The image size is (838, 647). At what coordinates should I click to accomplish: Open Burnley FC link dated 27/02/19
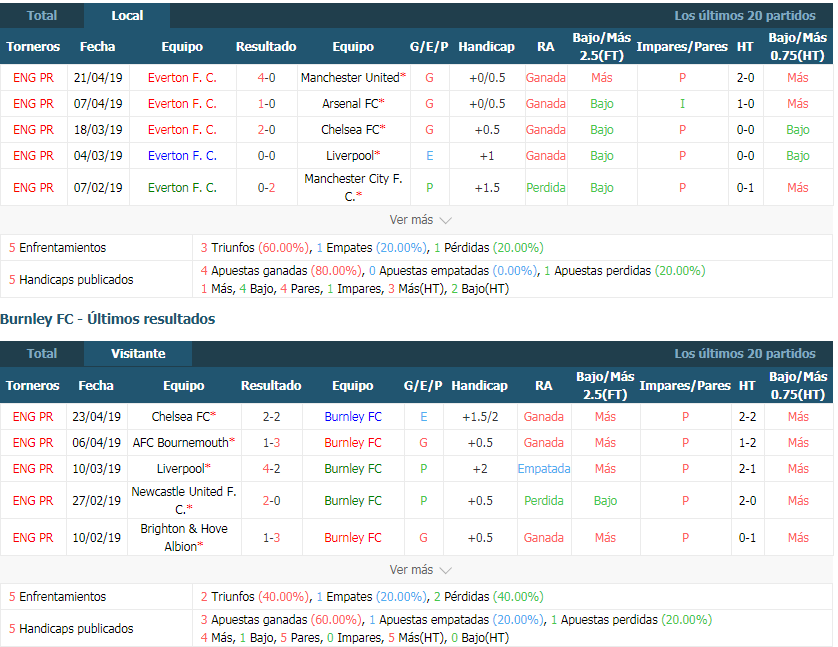(x=353, y=501)
